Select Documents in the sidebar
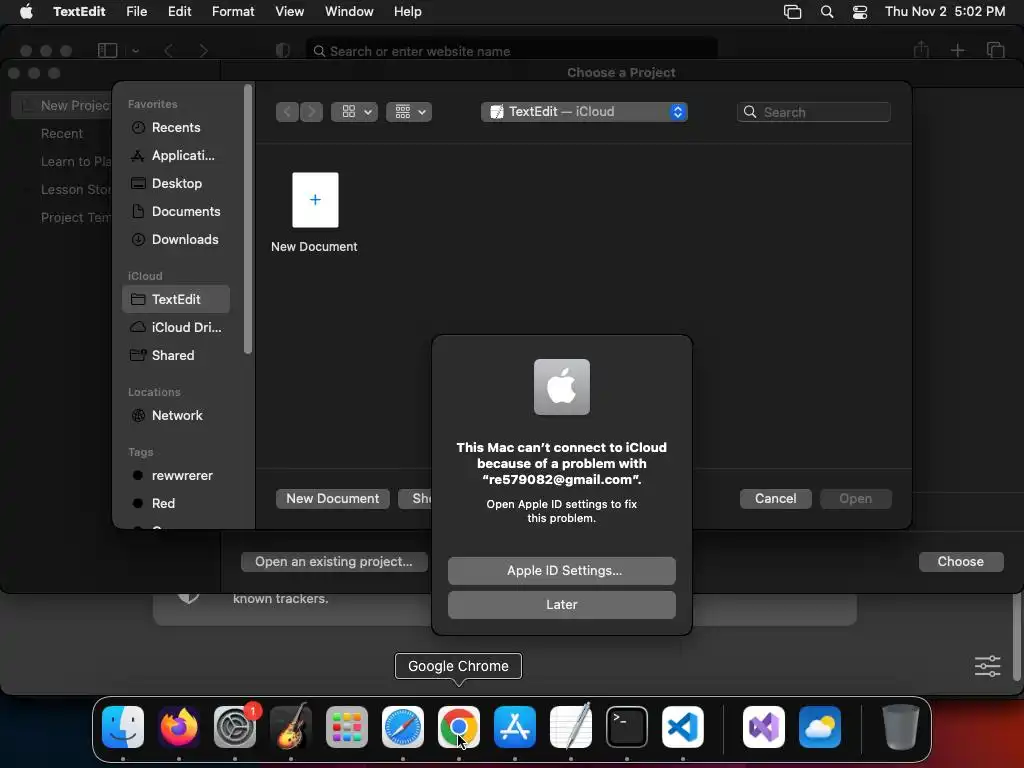Screen dimensions: 1024x768 [176, 212]
